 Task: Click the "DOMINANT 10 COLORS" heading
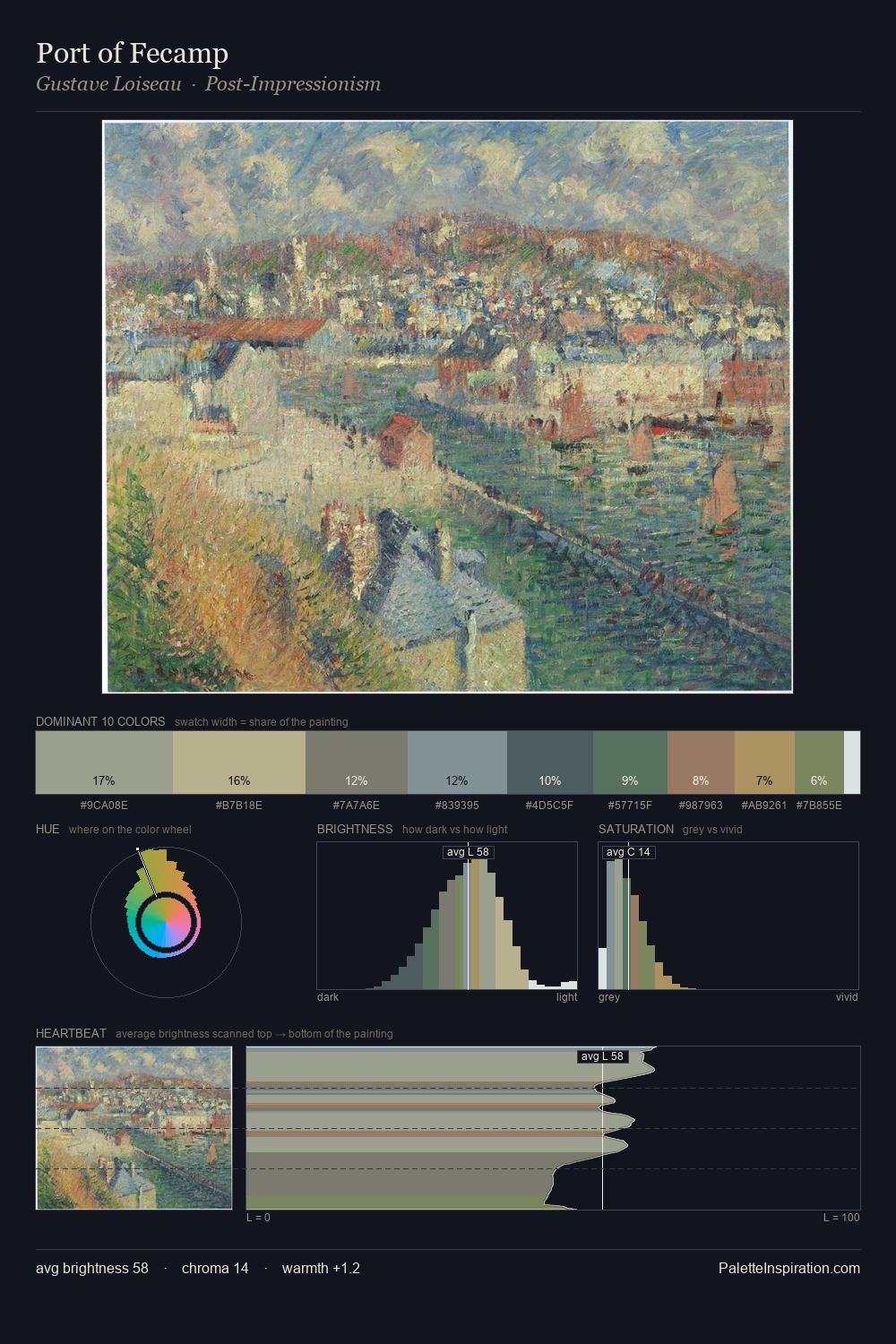click(100, 721)
